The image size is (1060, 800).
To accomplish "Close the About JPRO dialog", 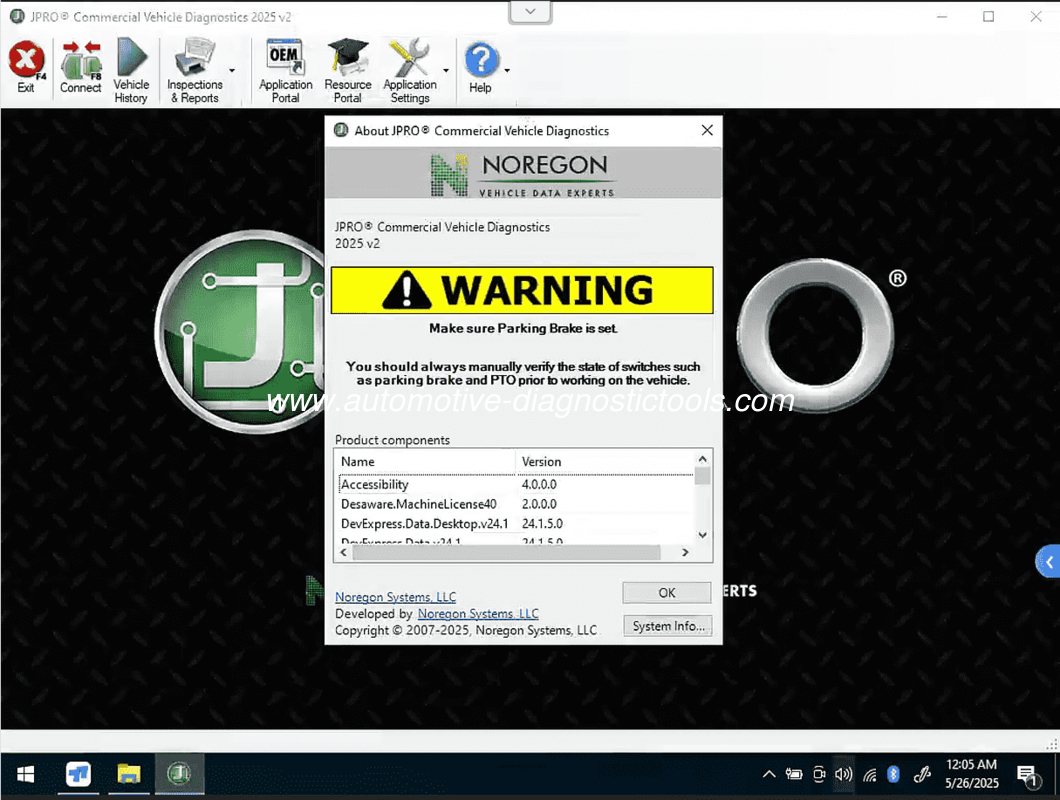I will click(x=707, y=131).
